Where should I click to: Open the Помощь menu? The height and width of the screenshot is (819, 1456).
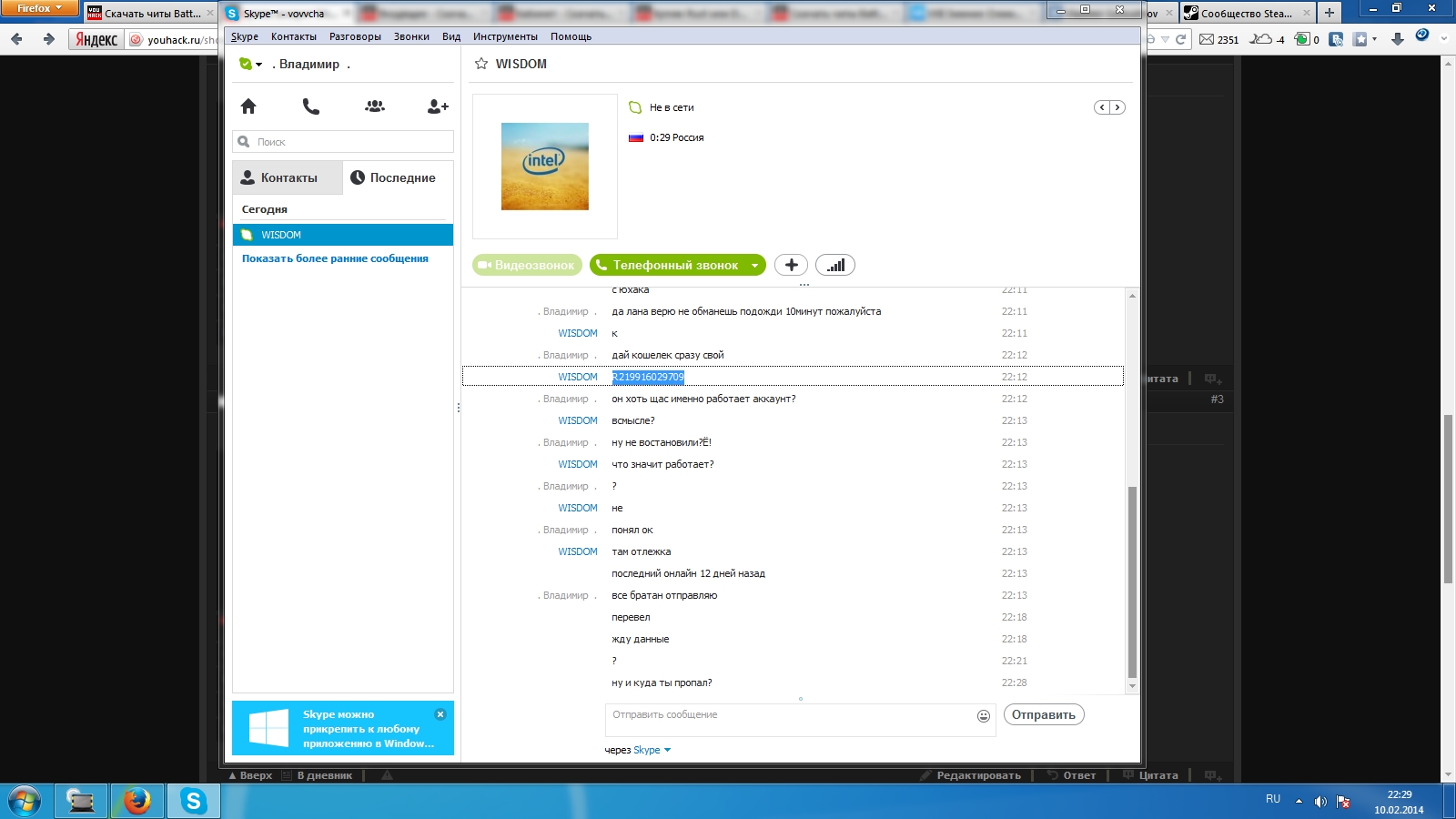(x=571, y=36)
